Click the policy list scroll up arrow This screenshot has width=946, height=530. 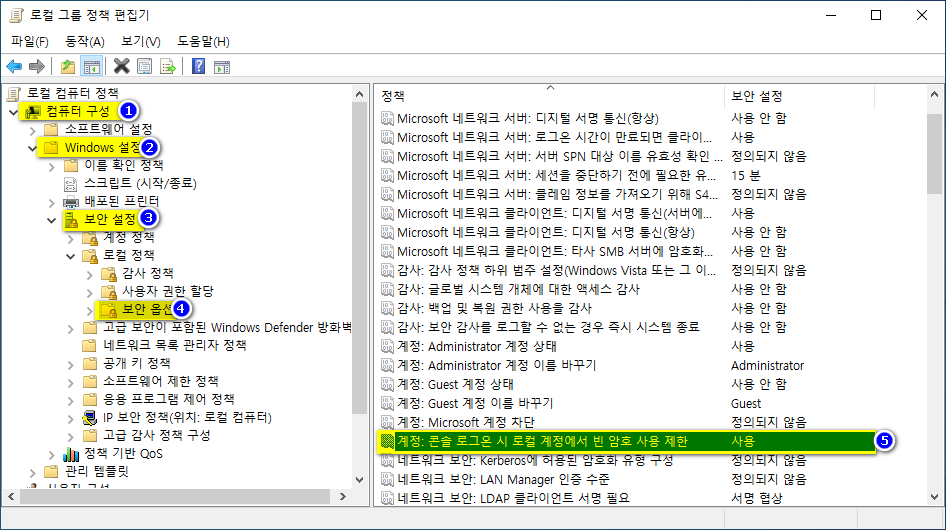(x=935, y=94)
